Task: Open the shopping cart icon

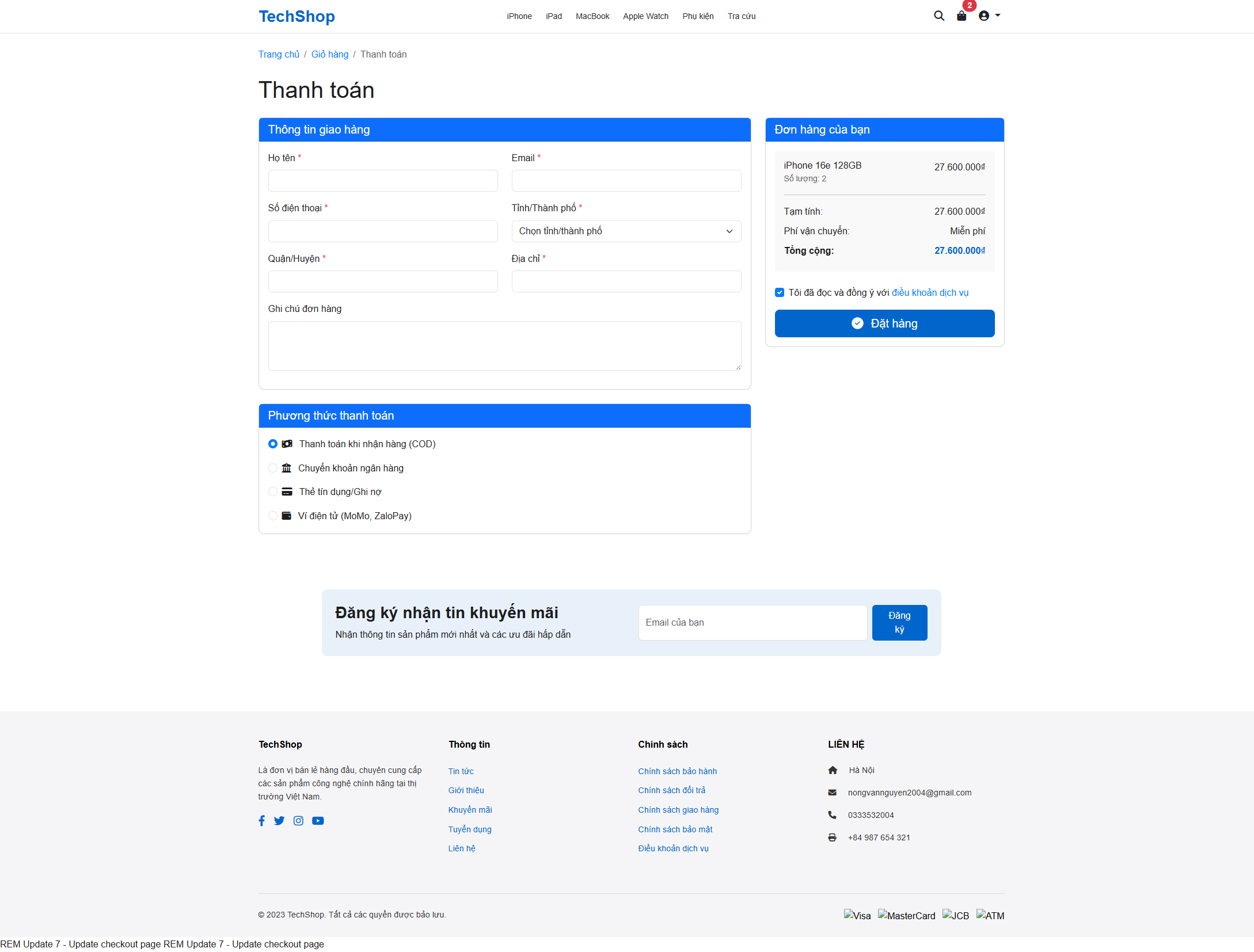Action: pos(962,16)
